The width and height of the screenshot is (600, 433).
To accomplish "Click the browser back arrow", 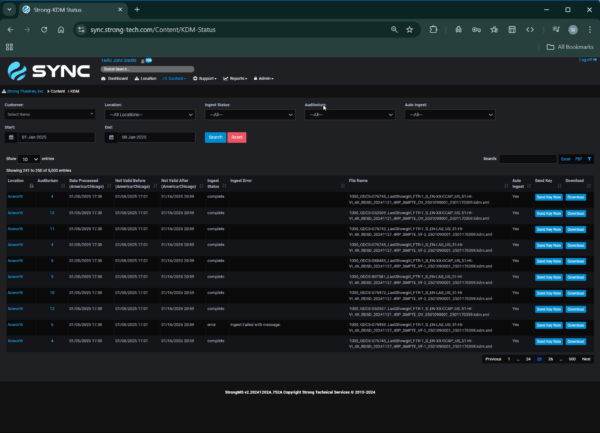I will tap(10, 29).
